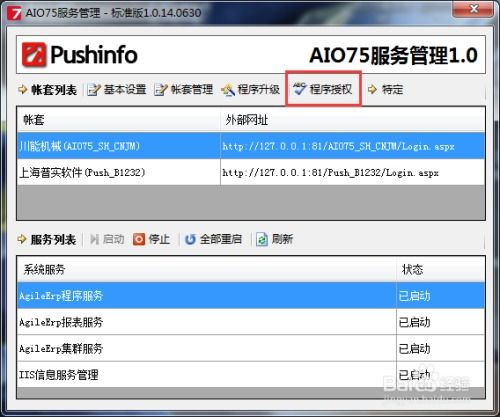500x417 pixels.
Task: Click the 程序升级 upgrade button
Action: pyautogui.click(x=251, y=89)
